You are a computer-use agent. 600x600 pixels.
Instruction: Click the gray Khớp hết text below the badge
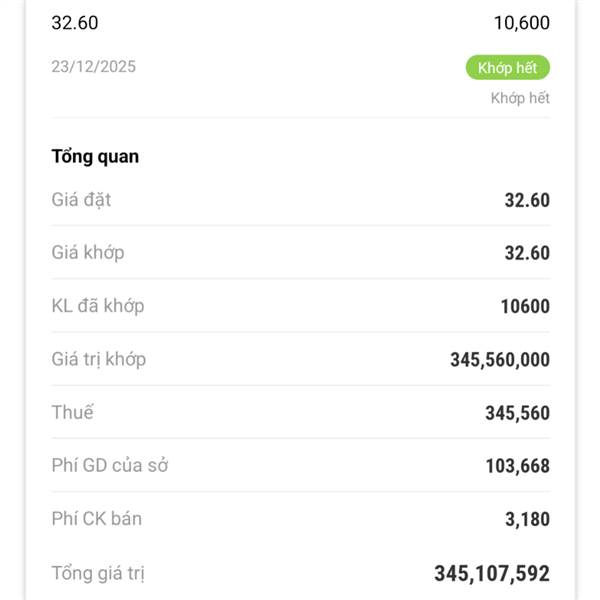click(x=519, y=98)
